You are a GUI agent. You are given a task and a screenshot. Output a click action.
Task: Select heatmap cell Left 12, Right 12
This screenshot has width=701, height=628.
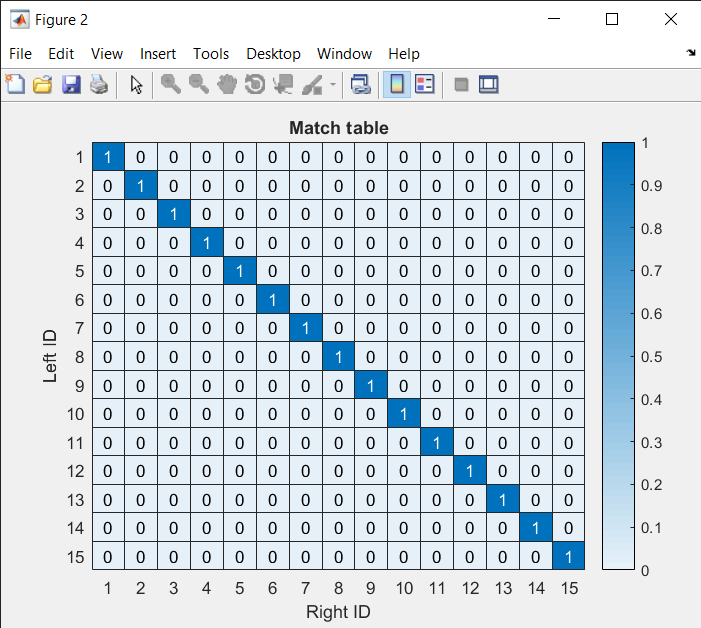pyautogui.click(x=469, y=471)
